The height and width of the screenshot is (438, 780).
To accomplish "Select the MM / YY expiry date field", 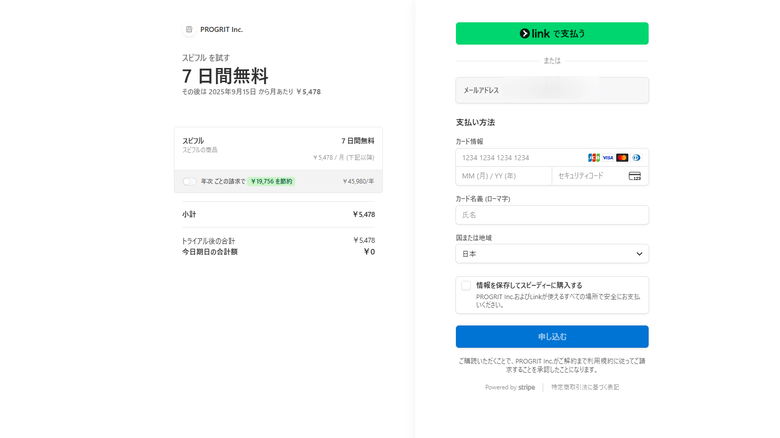I will [x=503, y=176].
